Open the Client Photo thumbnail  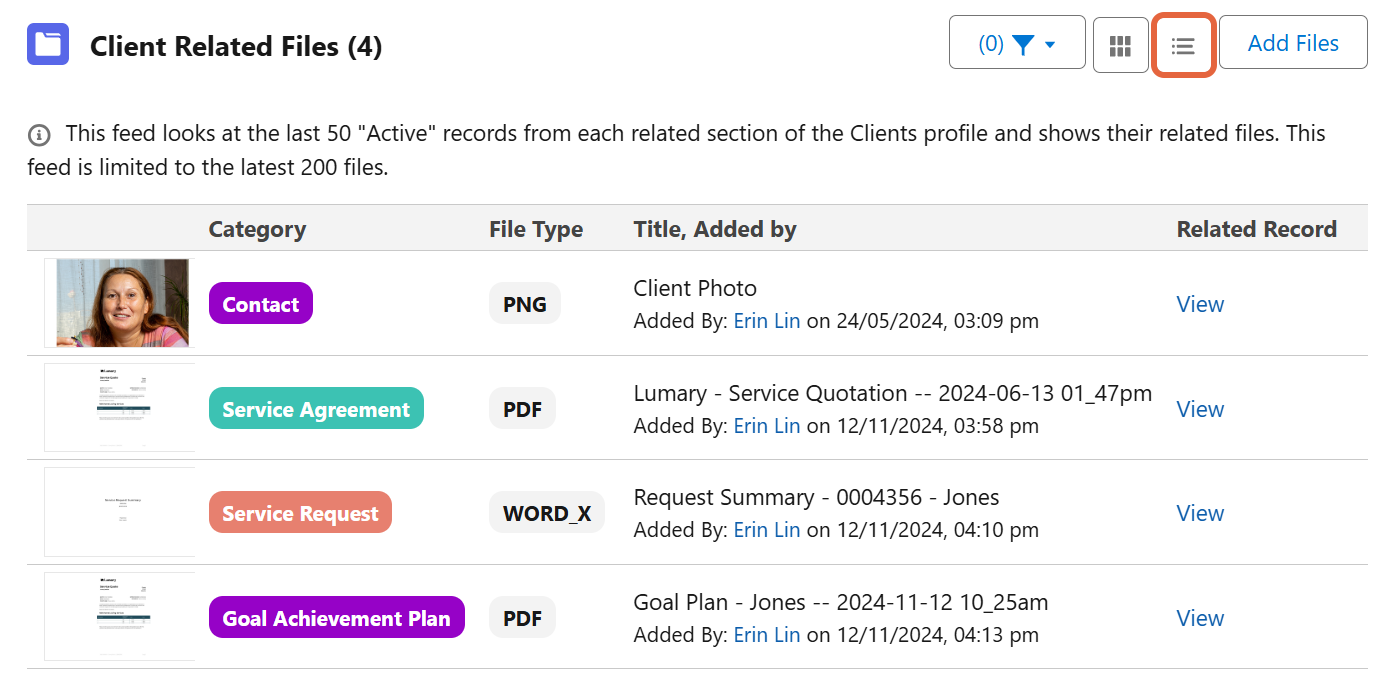point(121,303)
